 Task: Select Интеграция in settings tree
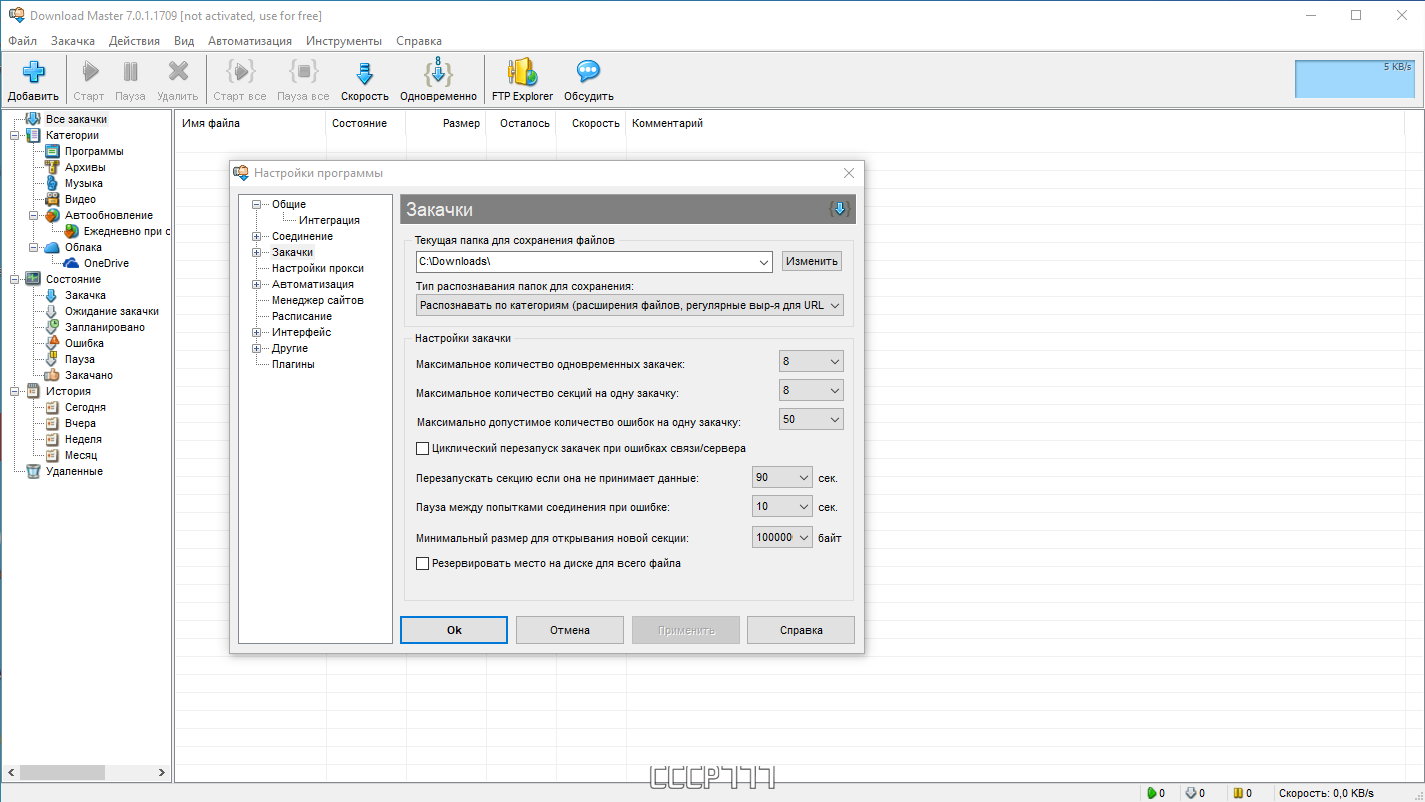tap(329, 220)
